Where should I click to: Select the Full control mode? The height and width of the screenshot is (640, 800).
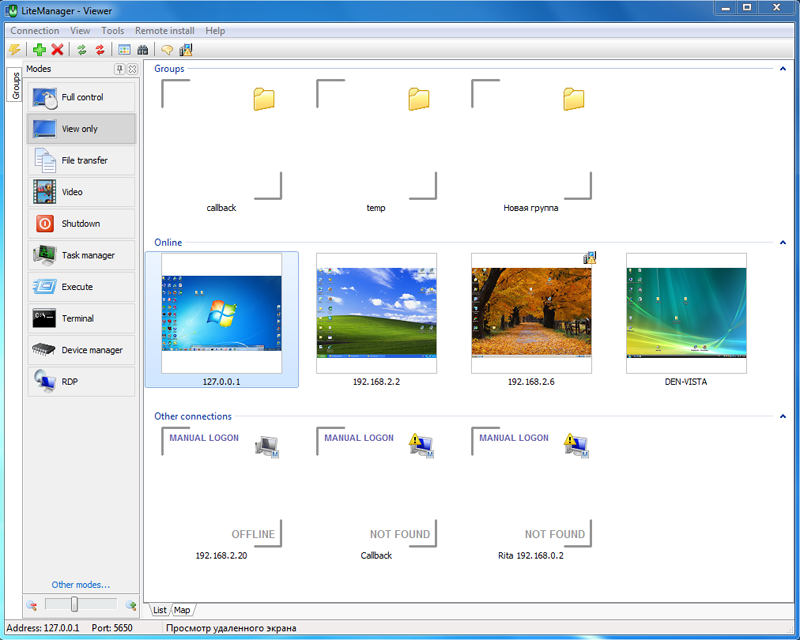click(x=81, y=97)
